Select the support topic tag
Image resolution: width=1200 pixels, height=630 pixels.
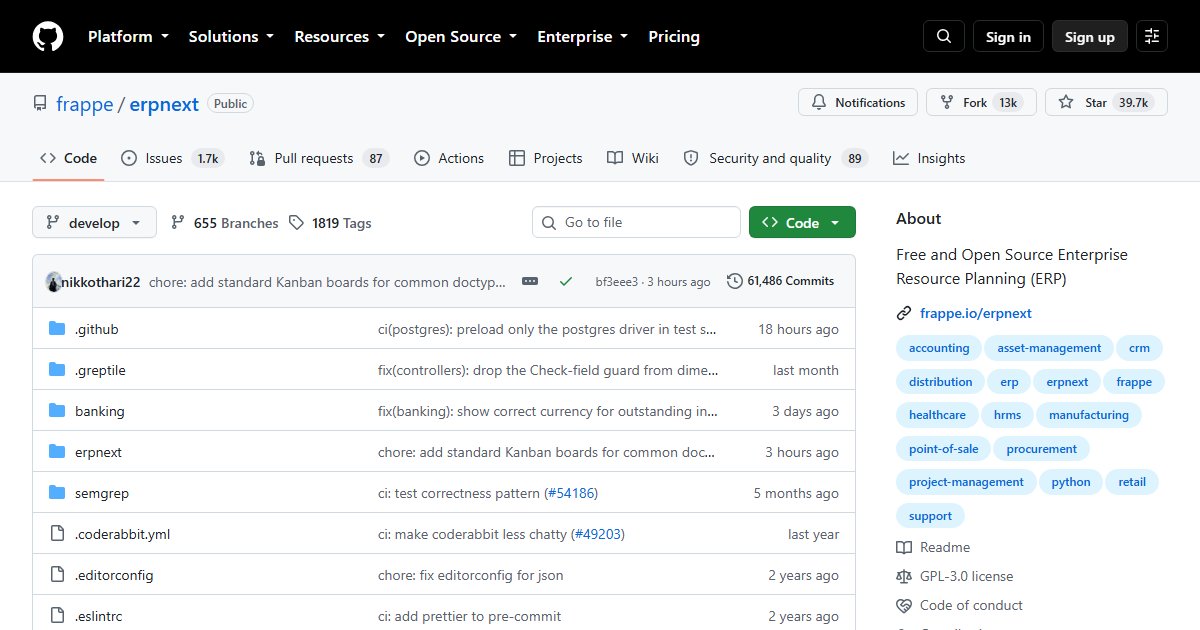931,516
